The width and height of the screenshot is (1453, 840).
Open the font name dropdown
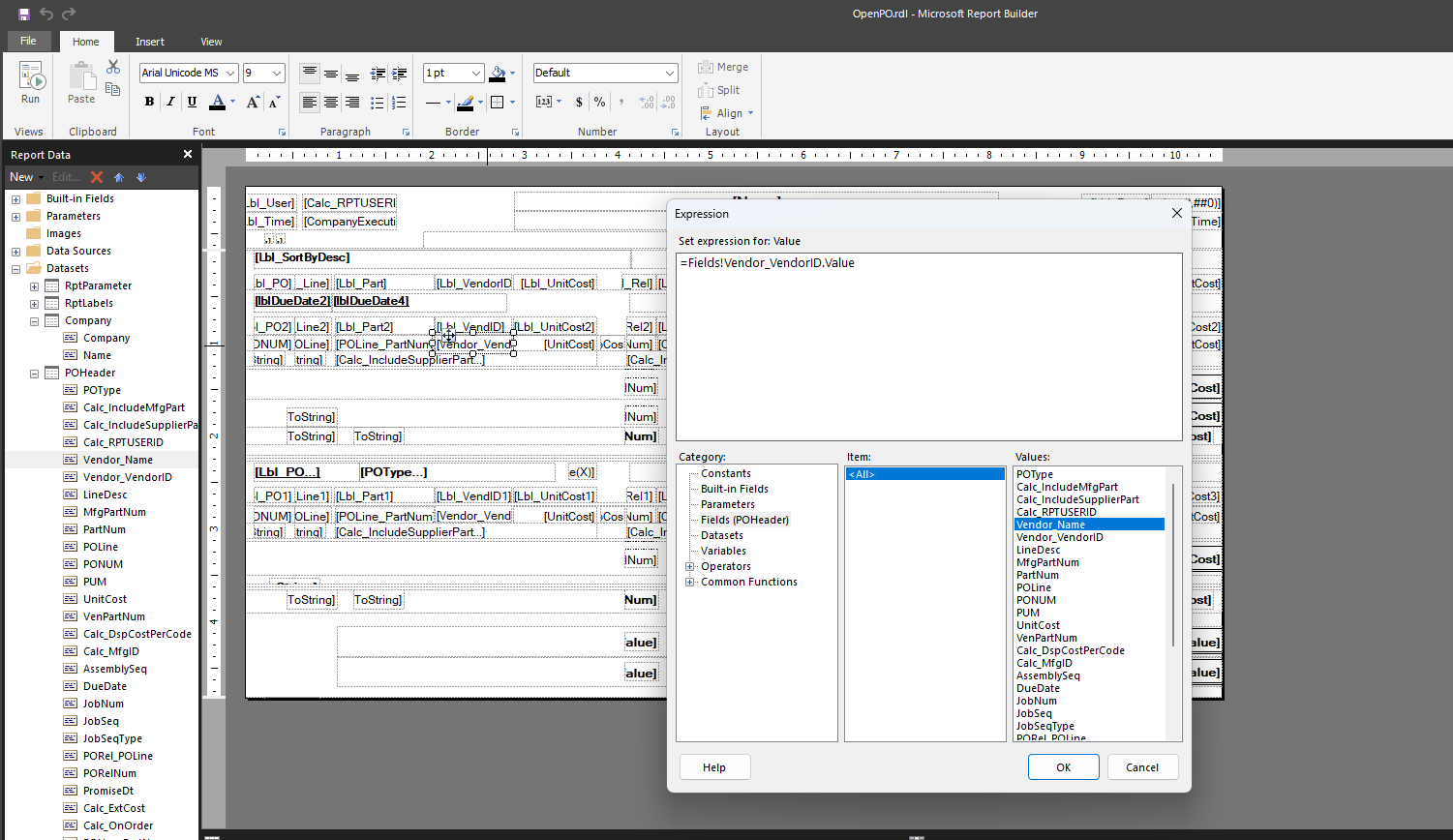tap(230, 74)
